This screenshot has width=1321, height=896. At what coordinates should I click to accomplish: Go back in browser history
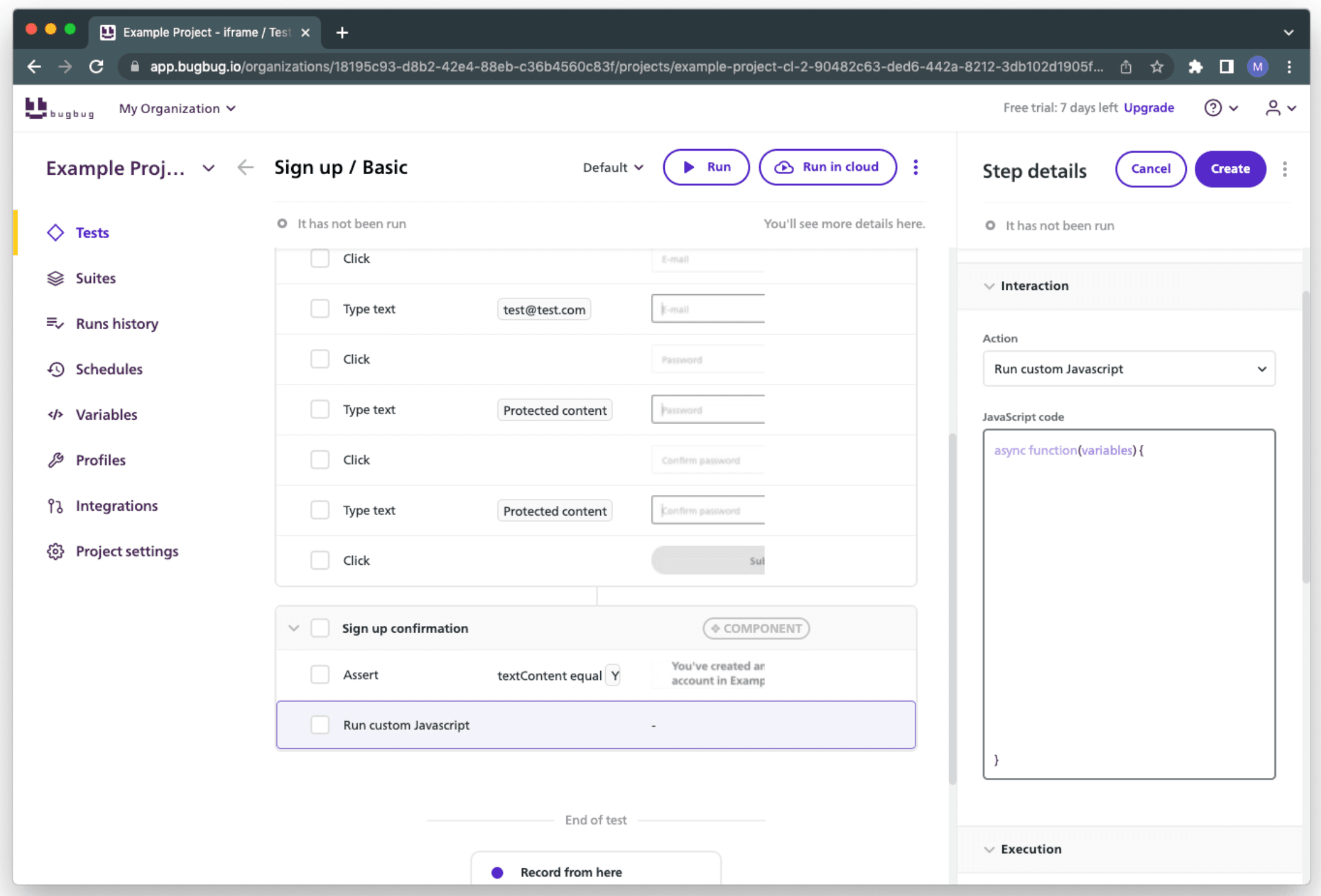(x=34, y=66)
